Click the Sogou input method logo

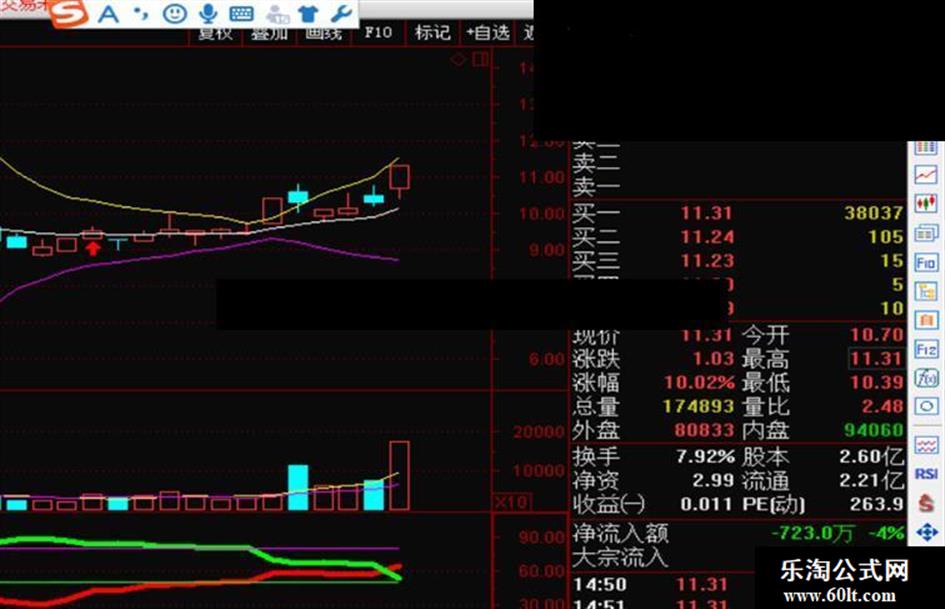tap(68, 12)
